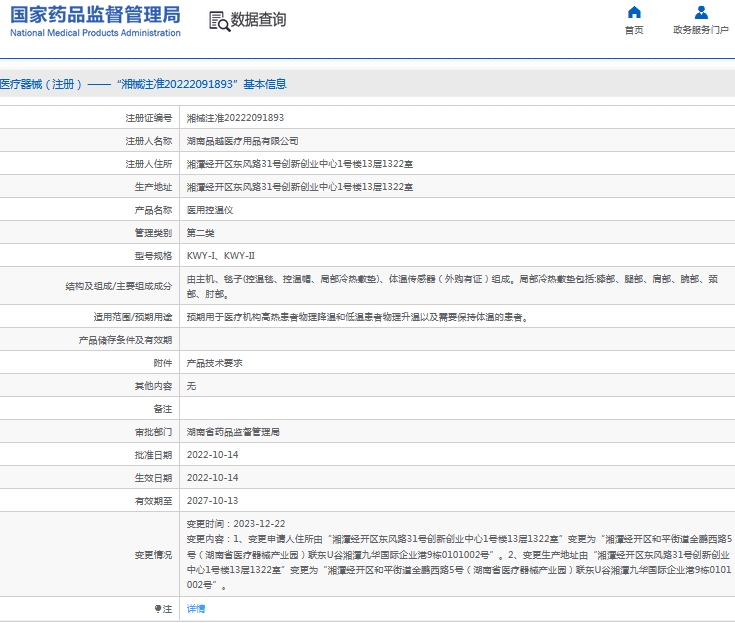This screenshot has width=735, height=623.
Task: Click the 无 value for other content
Action: (x=191, y=386)
